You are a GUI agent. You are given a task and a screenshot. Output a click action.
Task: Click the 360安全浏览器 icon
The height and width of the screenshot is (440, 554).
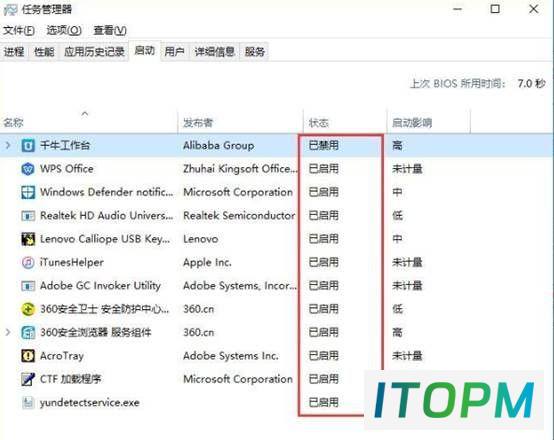28,333
